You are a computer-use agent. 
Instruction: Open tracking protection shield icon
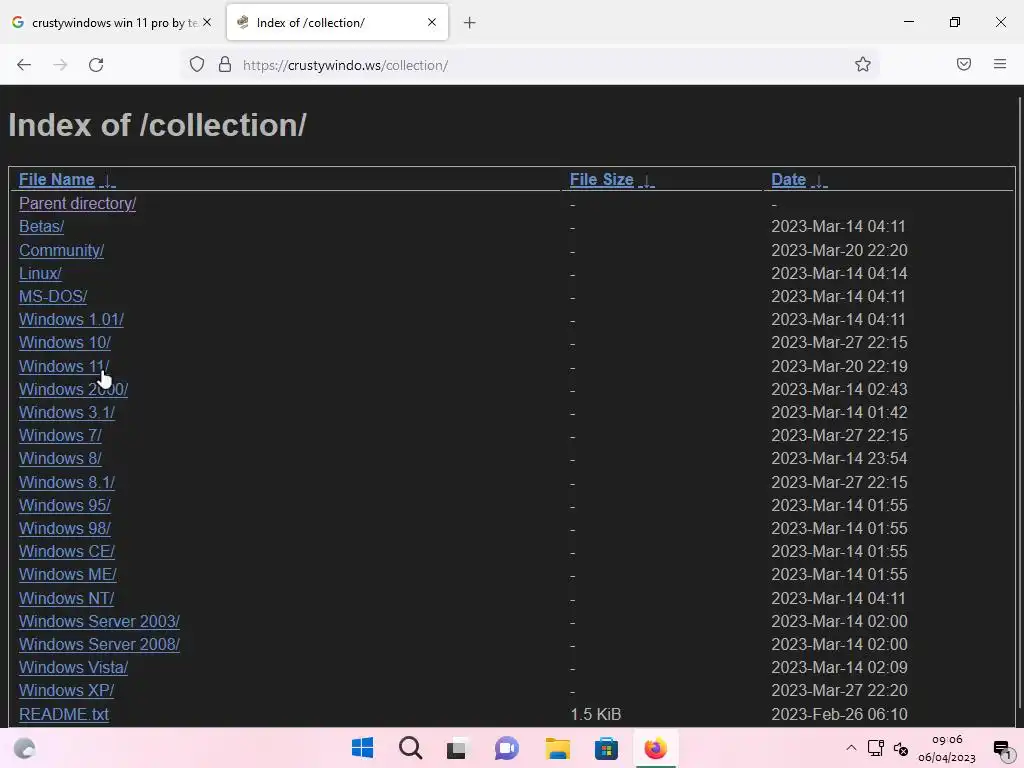[x=197, y=65]
